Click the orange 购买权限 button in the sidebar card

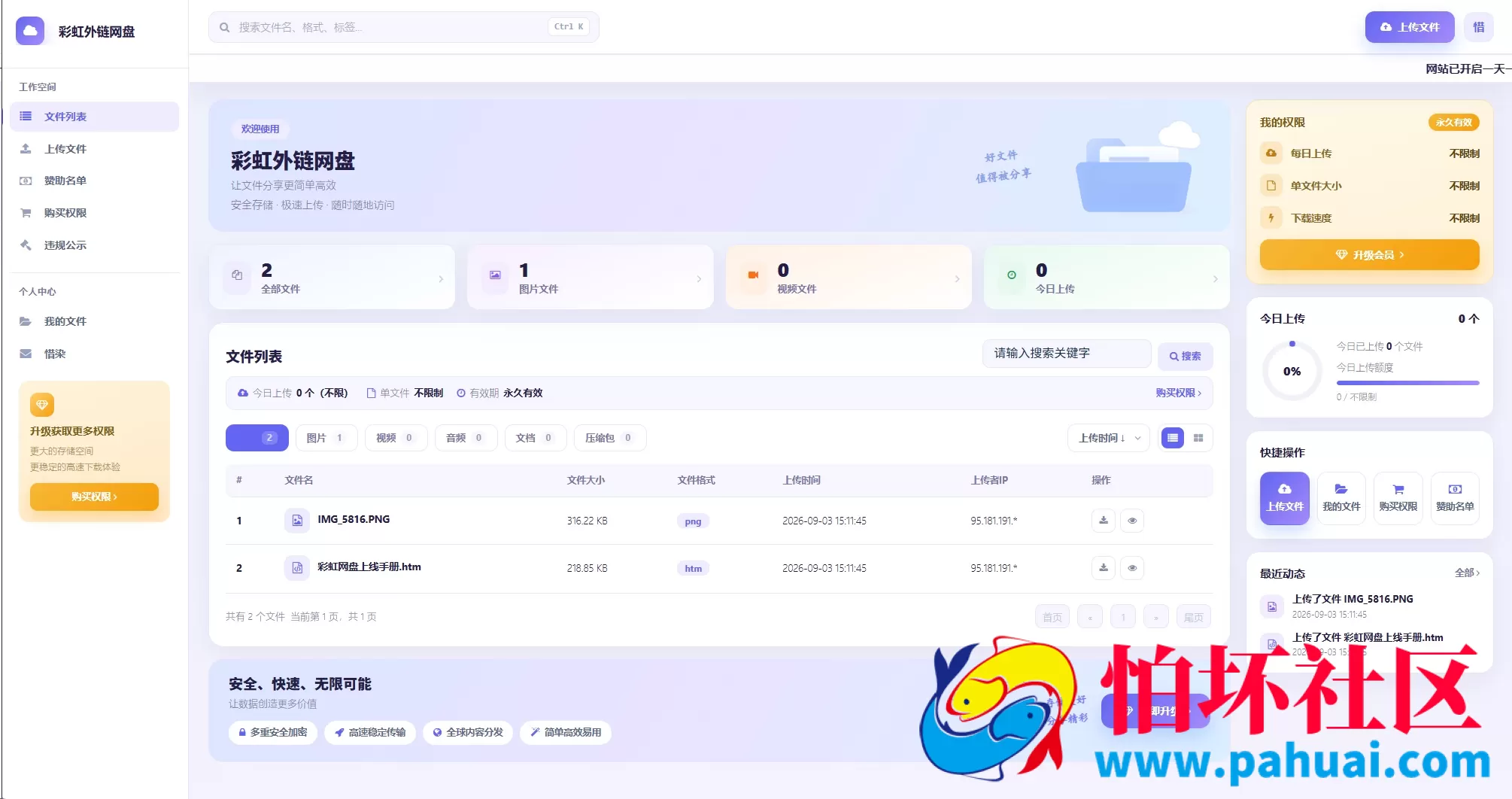(x=94, y=497)
